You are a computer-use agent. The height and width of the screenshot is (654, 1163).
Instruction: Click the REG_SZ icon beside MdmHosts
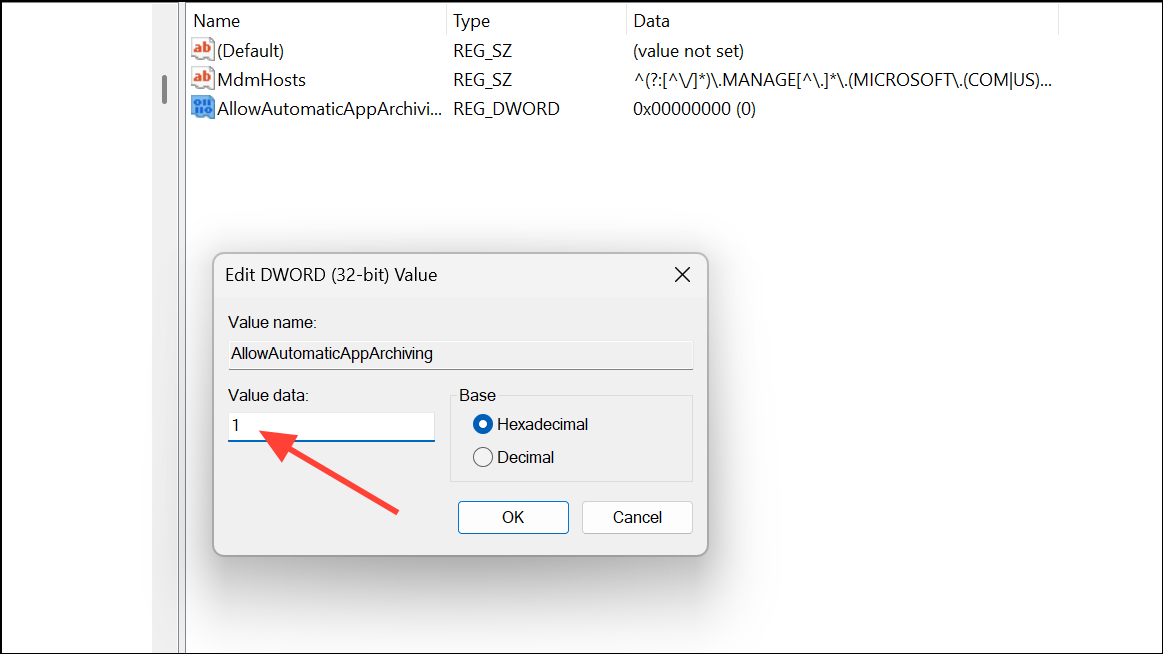pos(203,79)
